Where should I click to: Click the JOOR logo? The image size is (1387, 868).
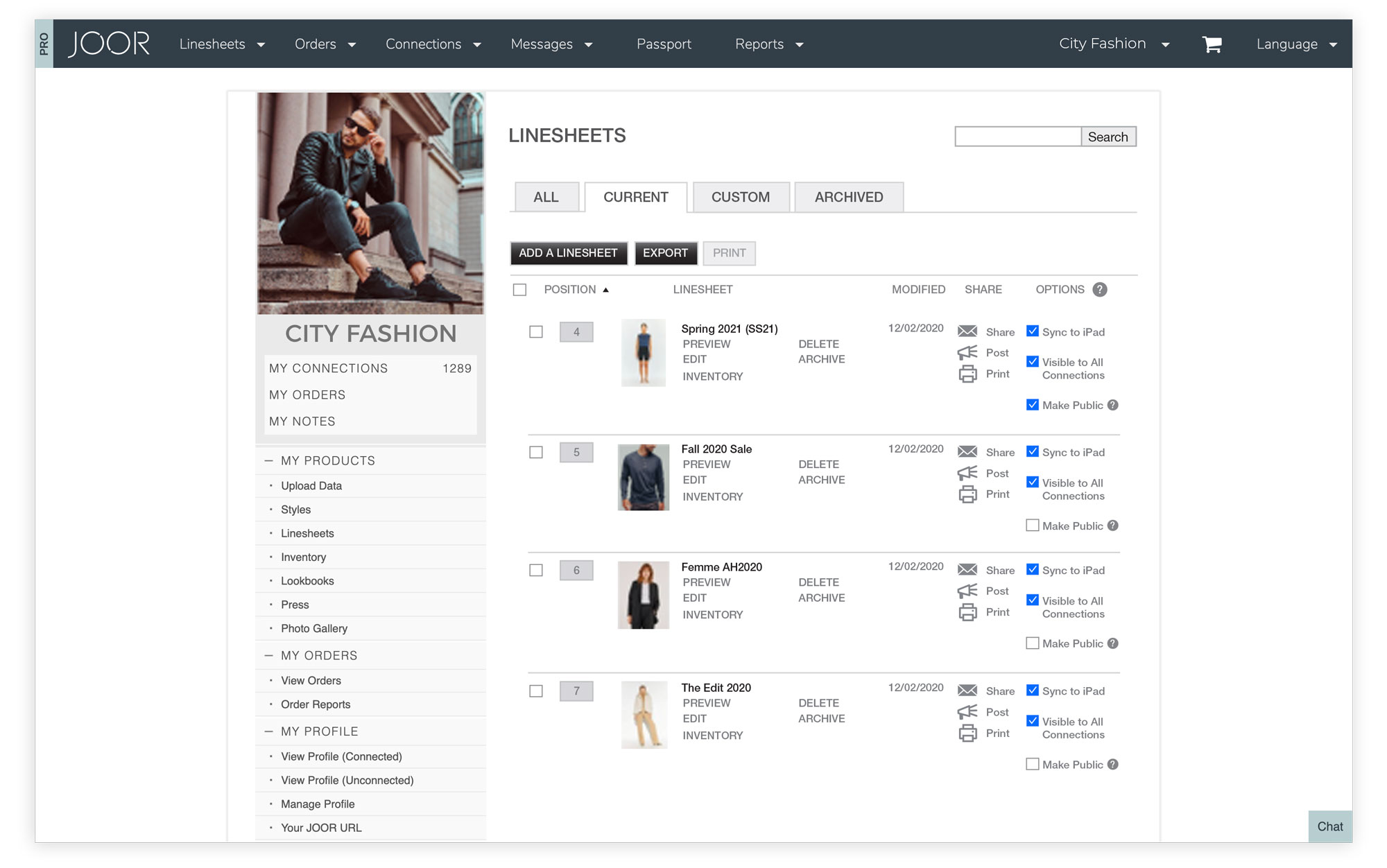108,44
